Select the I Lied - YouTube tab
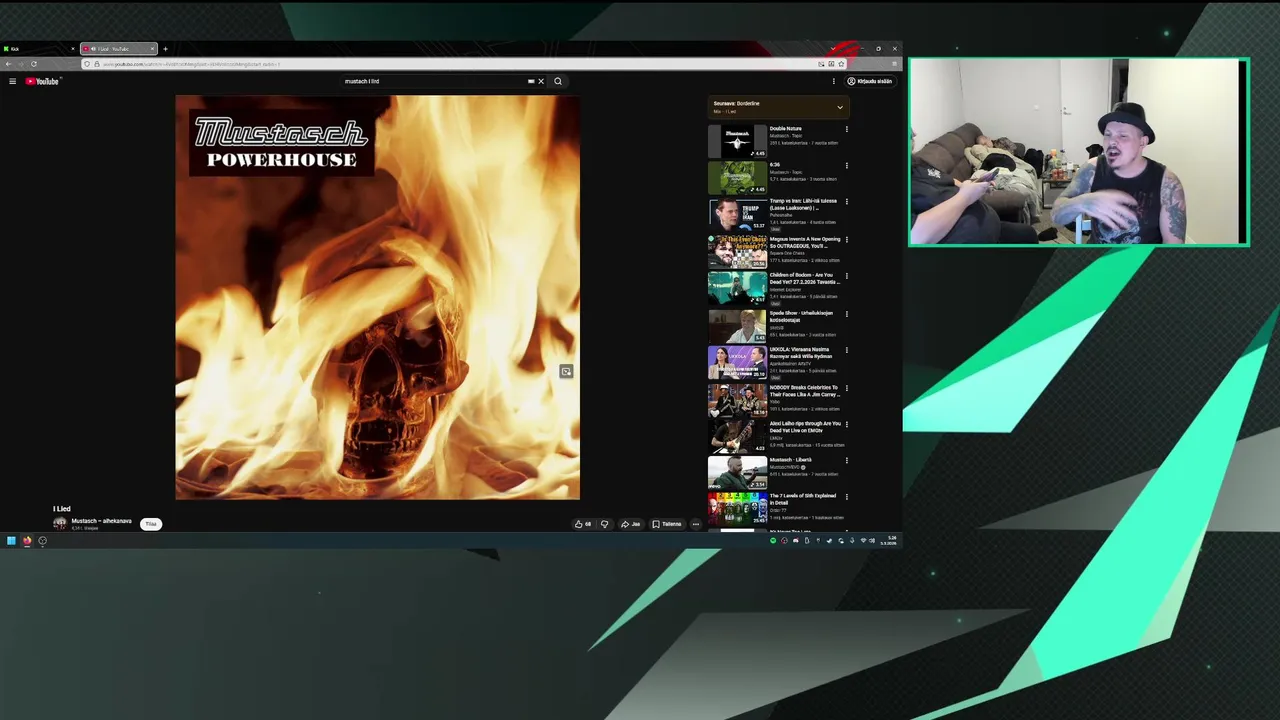This screenshot has height=720, width=1280. pyautogui.click(x=119, y=49)
